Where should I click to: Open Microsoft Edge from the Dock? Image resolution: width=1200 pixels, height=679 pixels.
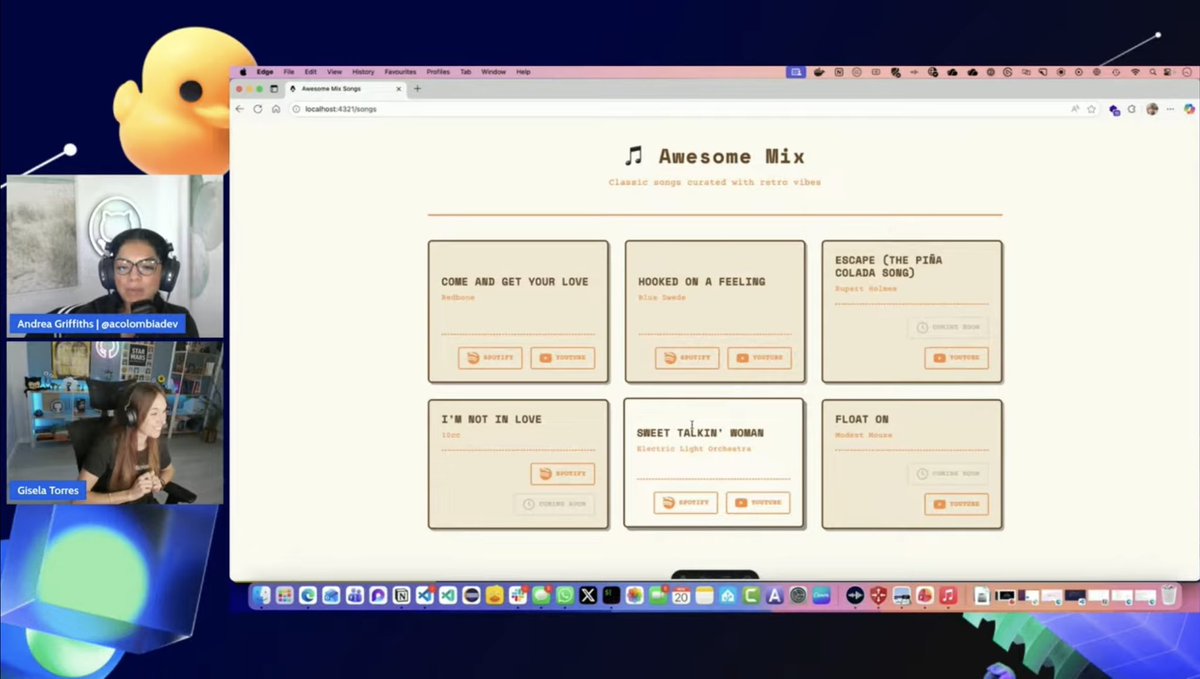pyautogui.click(x=308, y=595)
